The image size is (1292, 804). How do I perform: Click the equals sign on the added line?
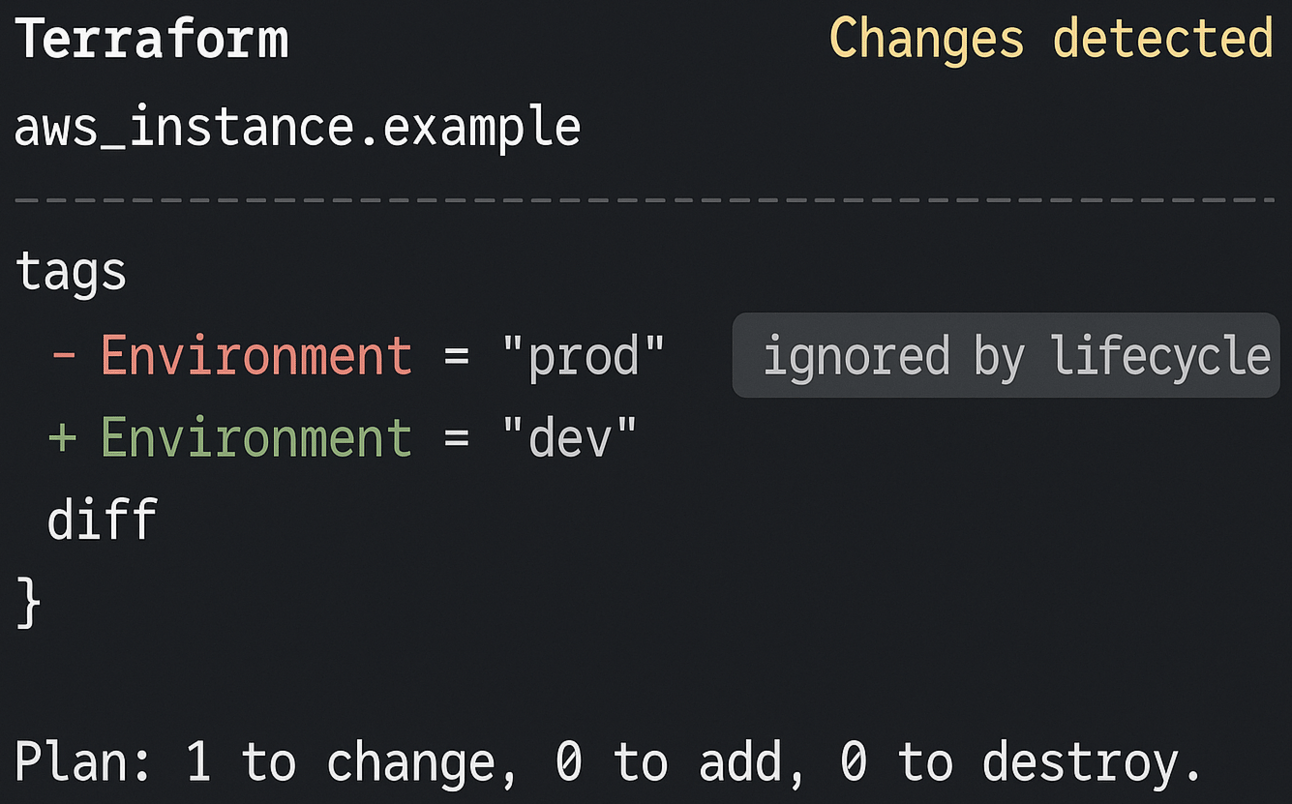pos(457,438)
